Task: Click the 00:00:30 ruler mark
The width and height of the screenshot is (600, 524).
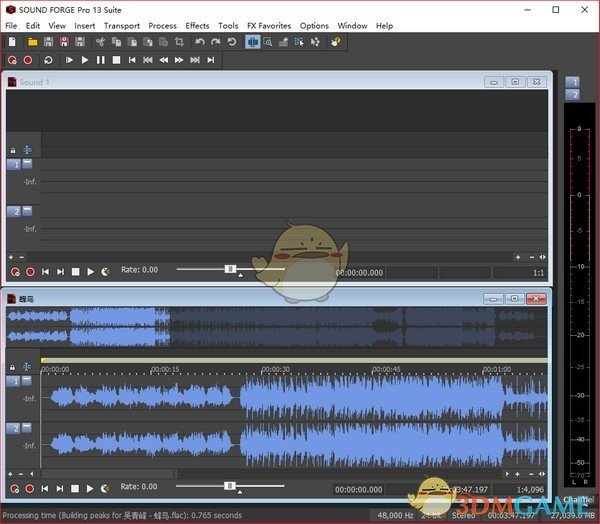Action: coord(276,369)
